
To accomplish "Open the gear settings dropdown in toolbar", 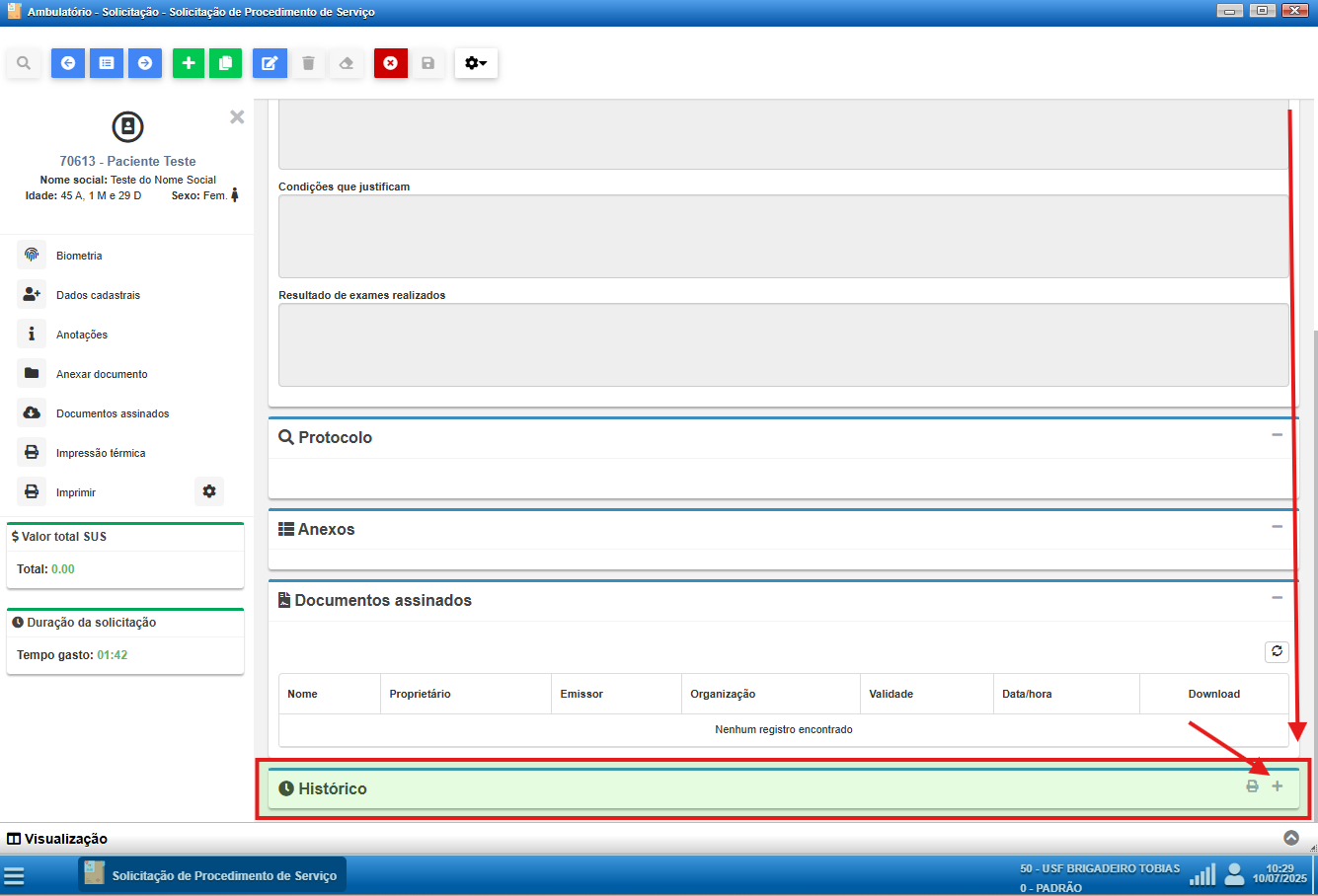I will tap(476, 63).
